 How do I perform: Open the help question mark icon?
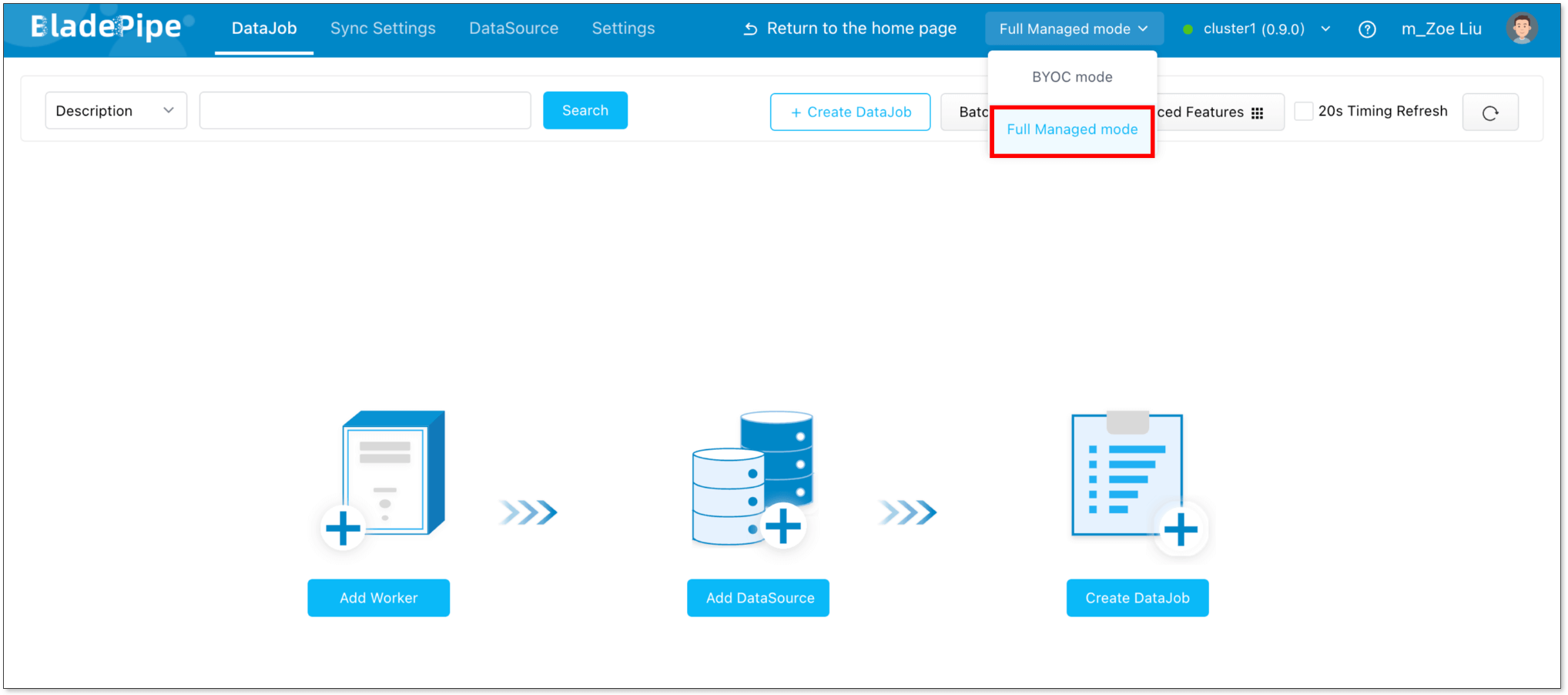tap(1367, 29)
